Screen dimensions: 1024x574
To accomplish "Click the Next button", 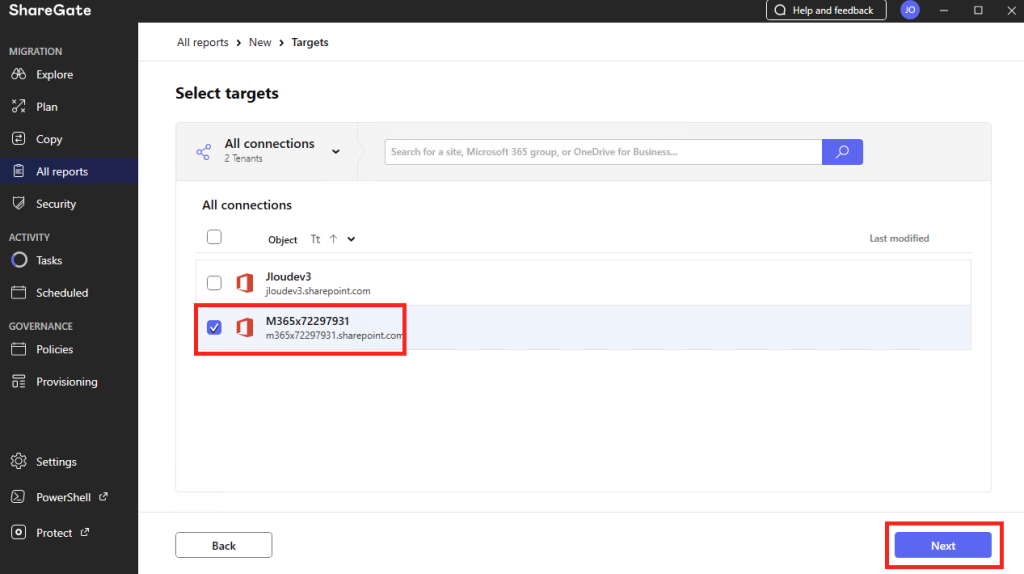I will click(943, 545).
